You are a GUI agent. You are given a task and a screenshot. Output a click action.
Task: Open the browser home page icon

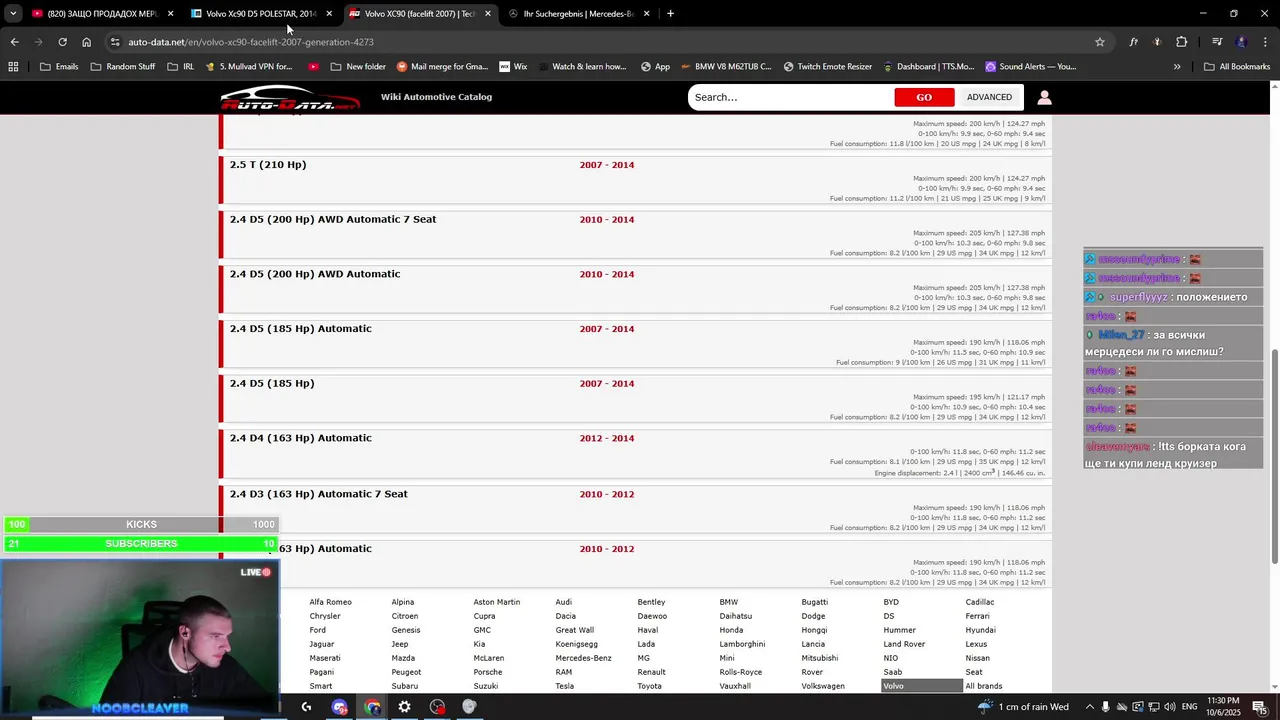(87, 42)
